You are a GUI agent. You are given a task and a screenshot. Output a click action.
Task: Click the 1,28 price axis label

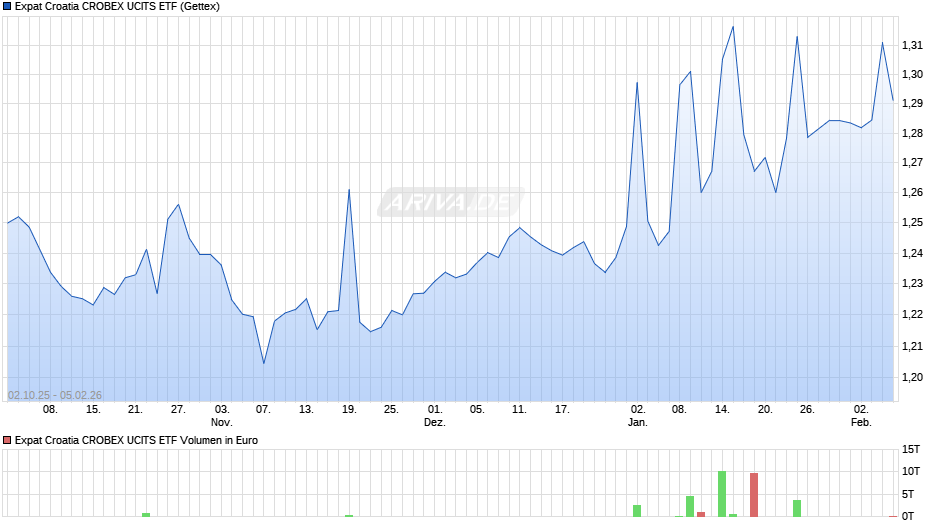(x=912, y=133)
